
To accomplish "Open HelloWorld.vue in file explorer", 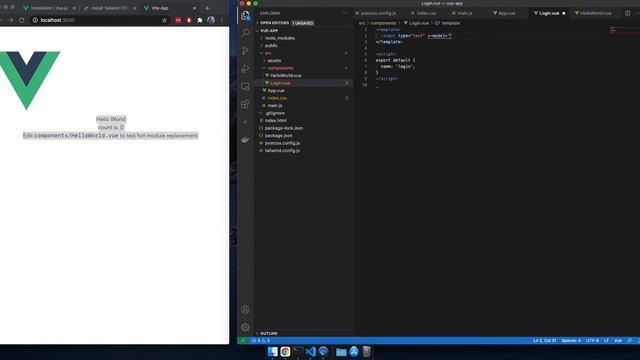I will (286, 76).
